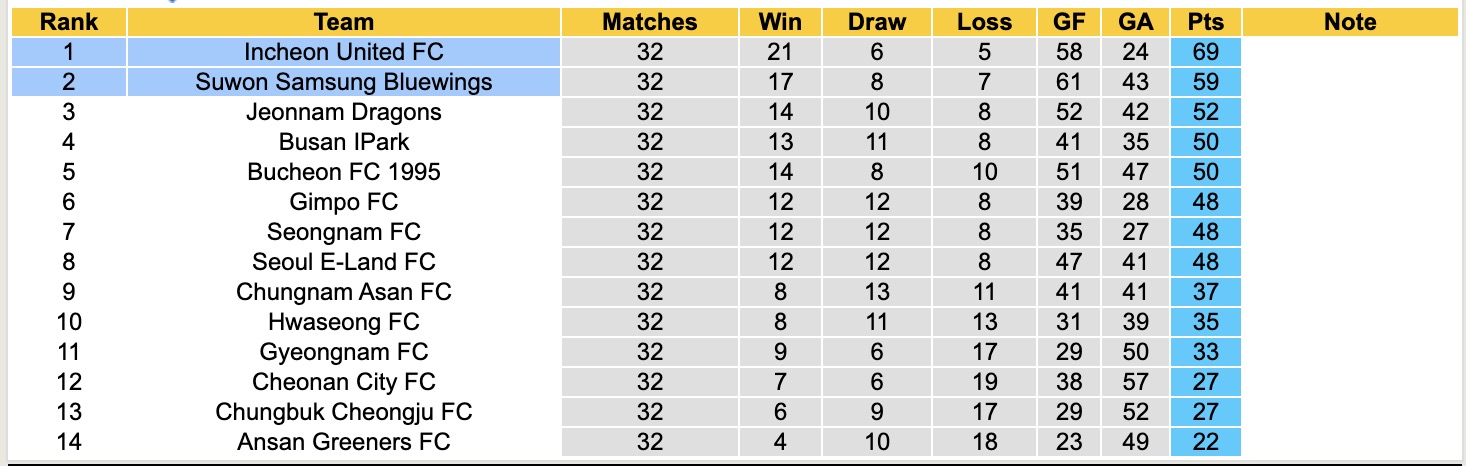Select the Note column header

point(1350,22)
